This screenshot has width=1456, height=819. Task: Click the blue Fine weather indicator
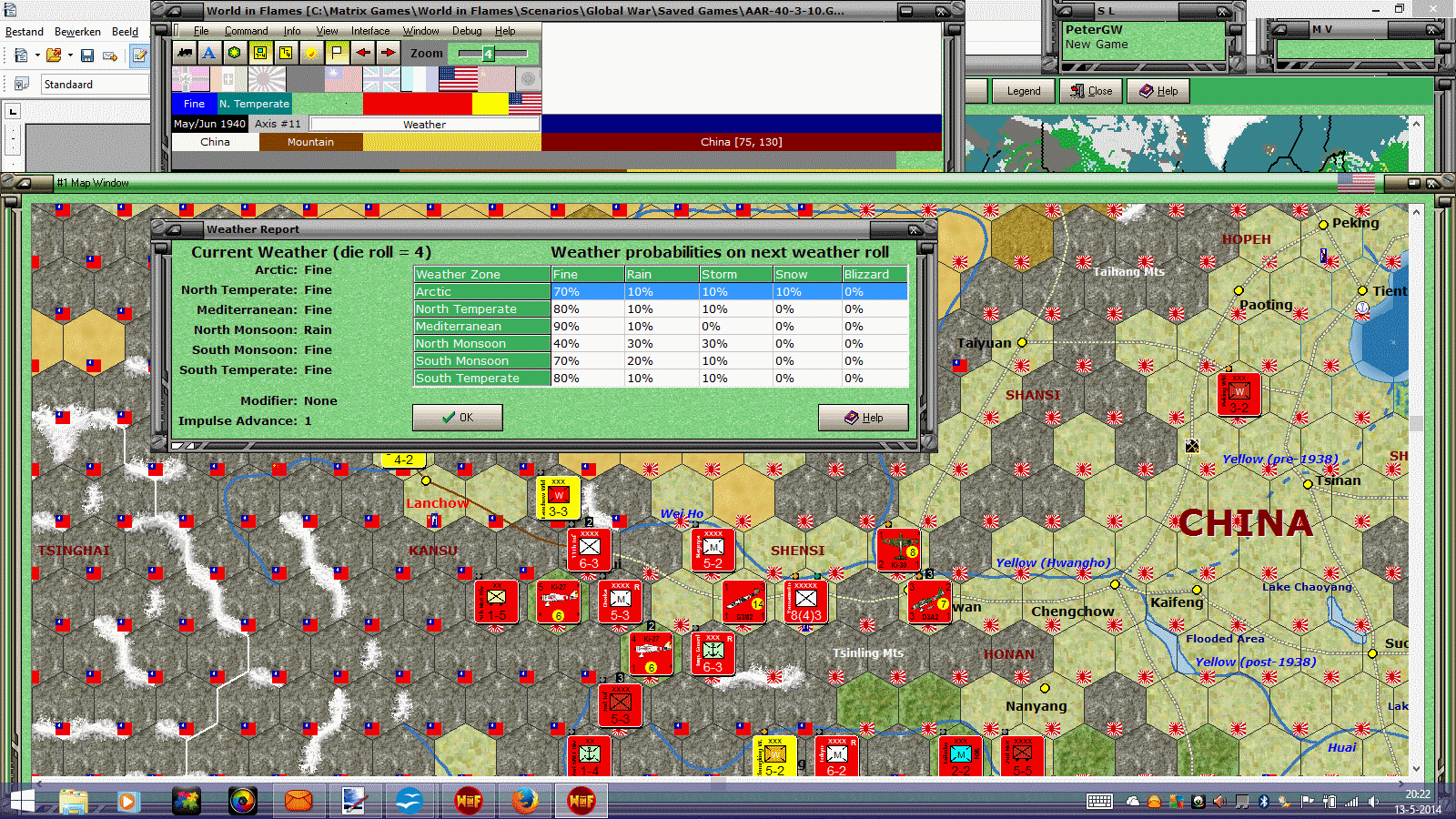195,104
